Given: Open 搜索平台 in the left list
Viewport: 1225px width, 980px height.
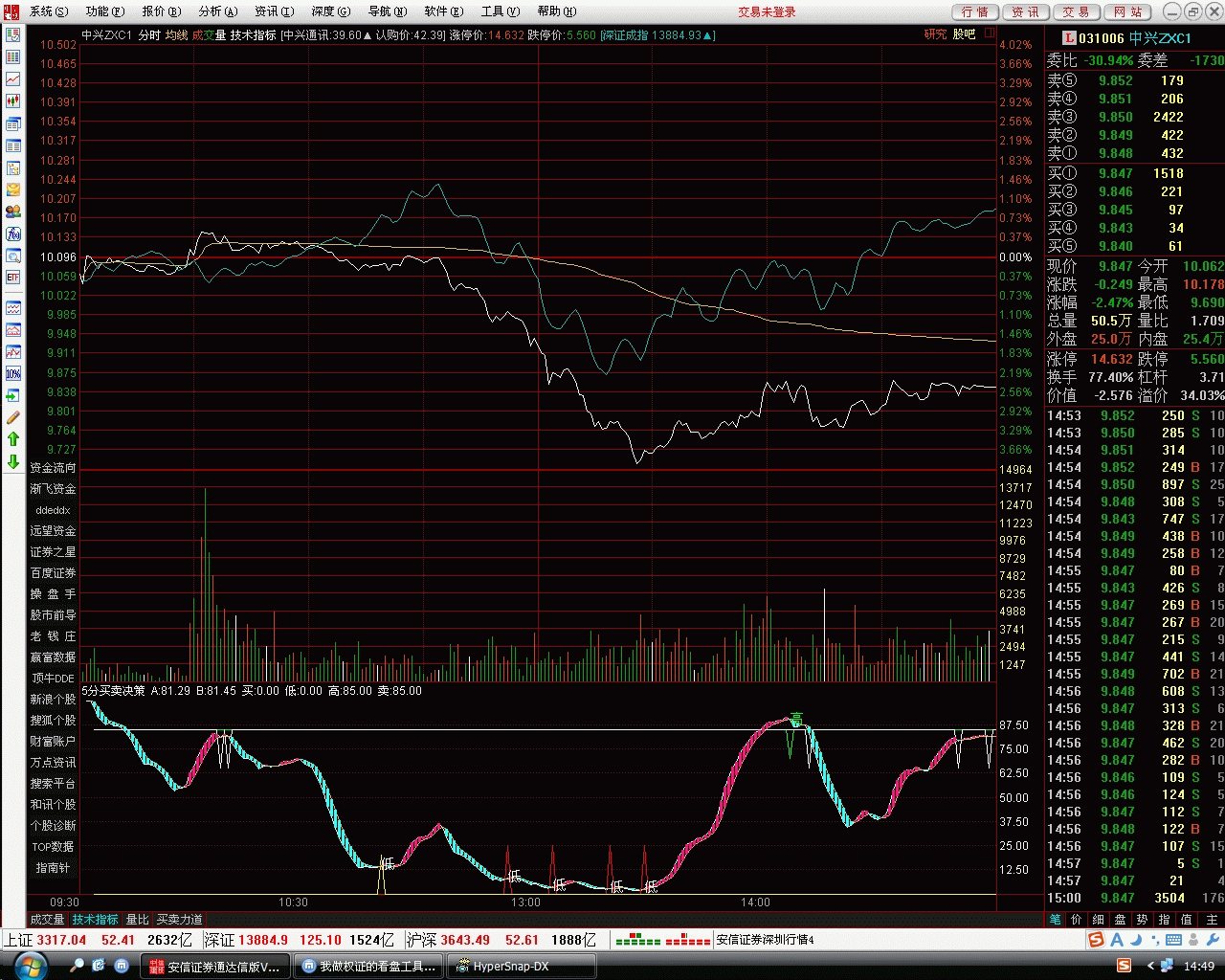Looking at the screenshot, I should click(53, 784).
